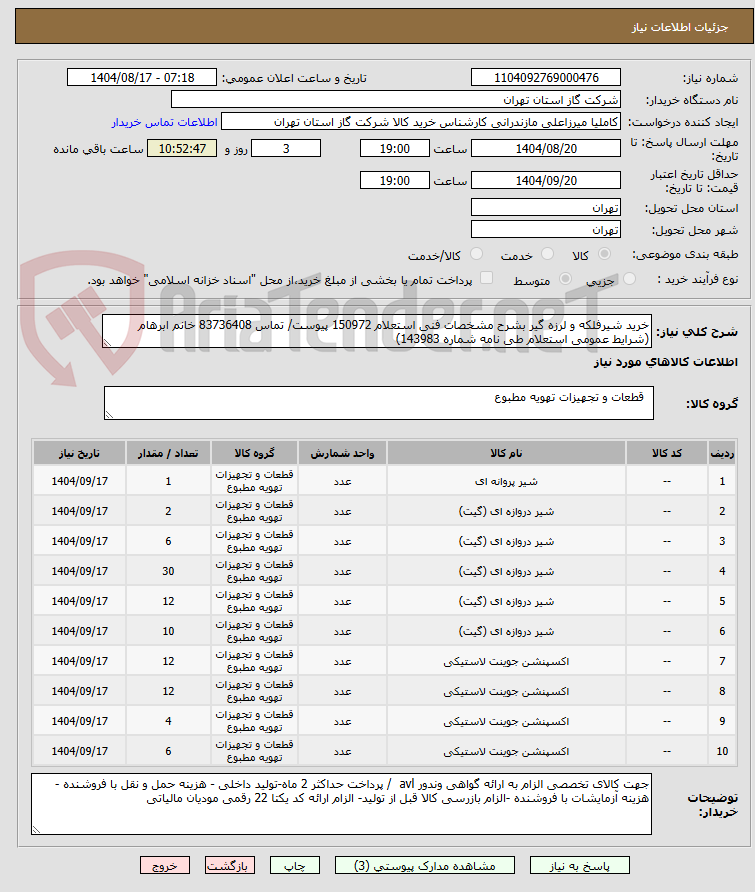Click شیر دروازه ای (گیت) in row 6

point(506,631)
